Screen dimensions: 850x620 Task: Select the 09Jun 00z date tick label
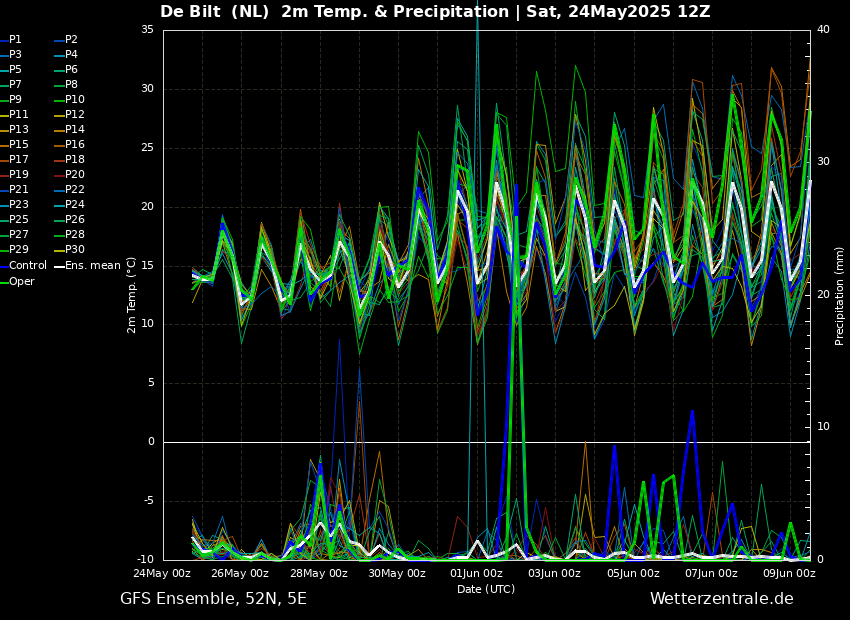789,574
